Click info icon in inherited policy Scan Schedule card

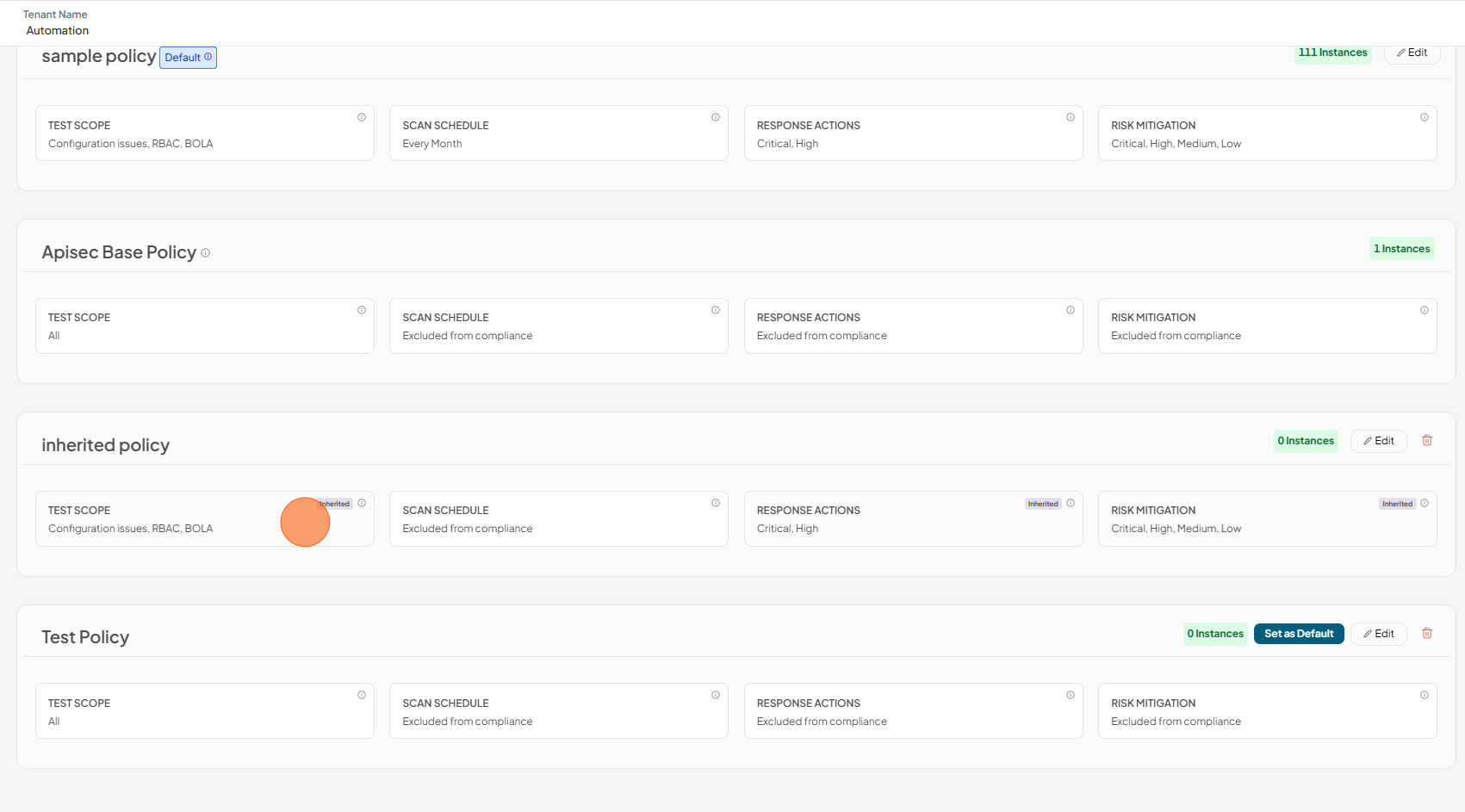pyautogui.click(x=716, y=503)
